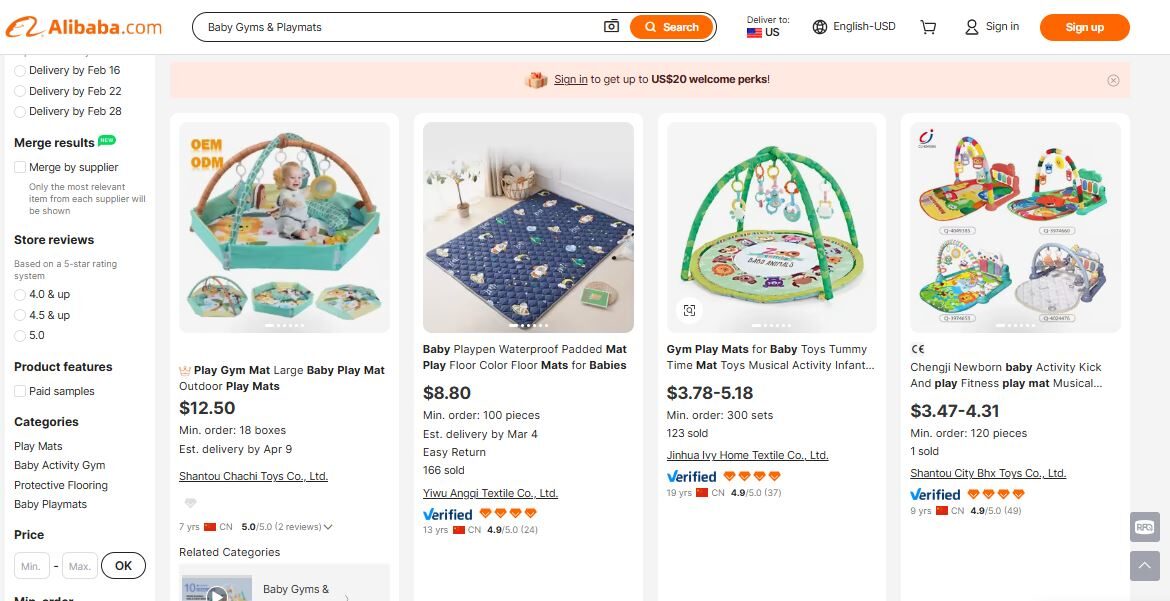The width and height of the screenshot is (1170, 601).
Task: Click the camera image search icon
Action: [x=612, y=27]
